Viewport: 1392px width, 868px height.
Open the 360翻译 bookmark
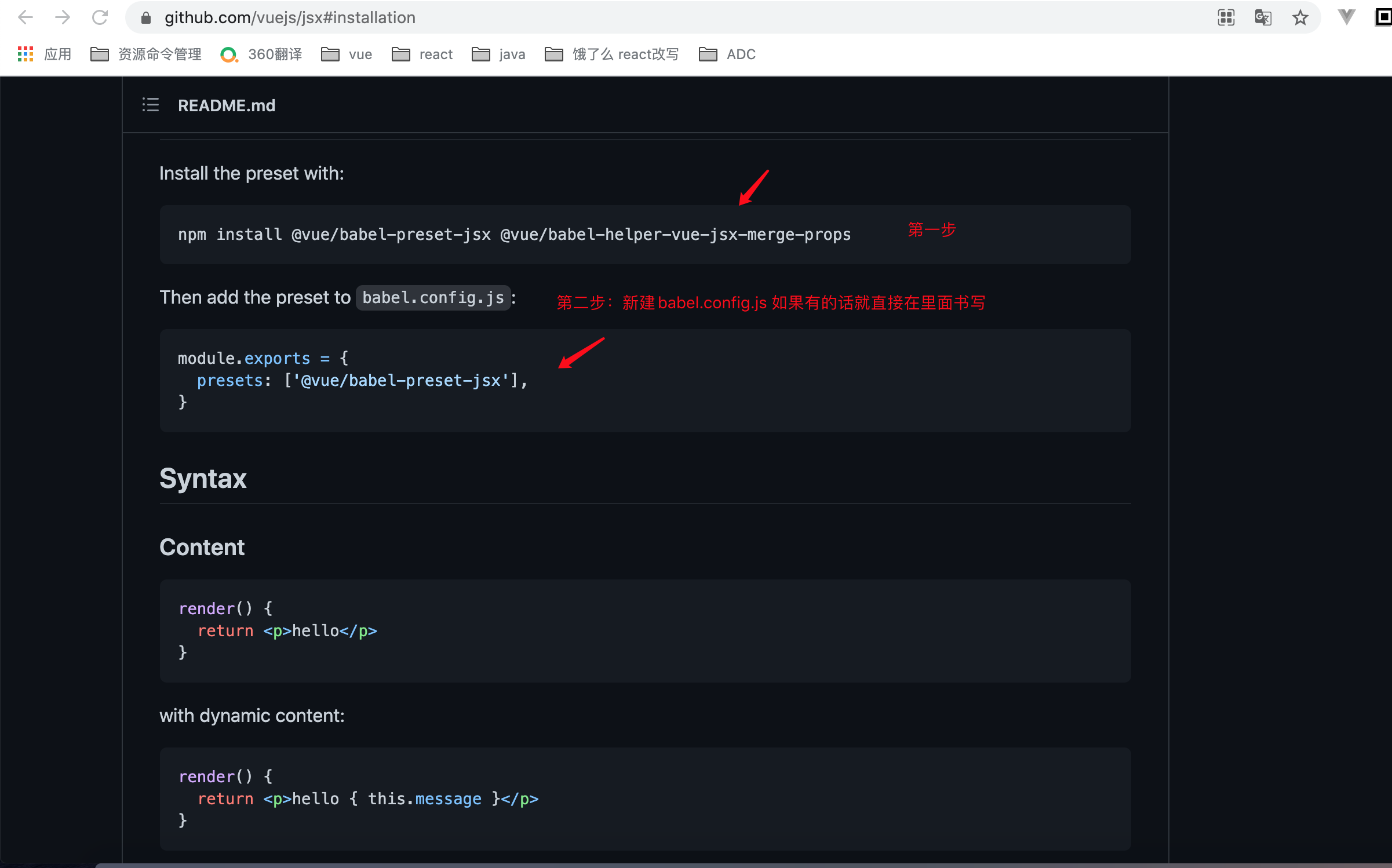click(x=261, y=54)
